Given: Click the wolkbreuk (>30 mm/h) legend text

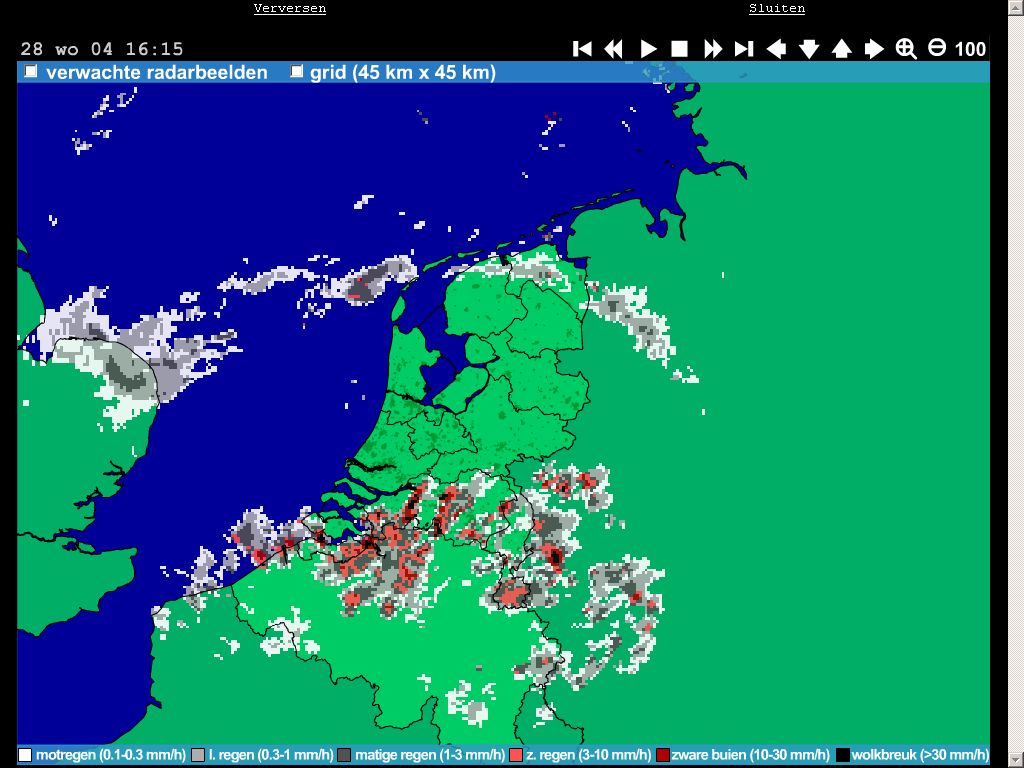Looking at the screenshot, I should coord(920,755).
